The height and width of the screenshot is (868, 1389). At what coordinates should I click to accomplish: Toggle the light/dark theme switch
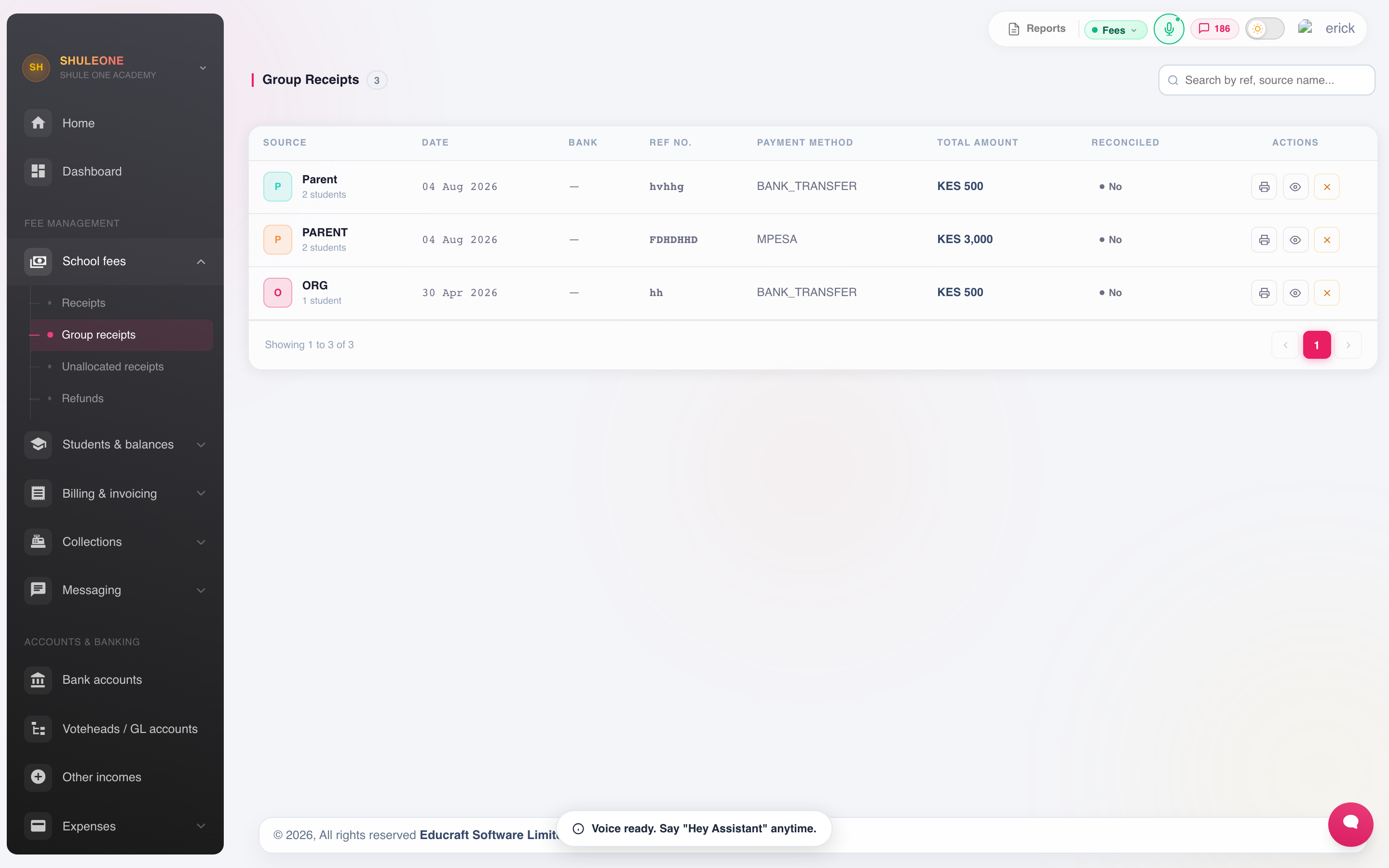[1265, 29]
